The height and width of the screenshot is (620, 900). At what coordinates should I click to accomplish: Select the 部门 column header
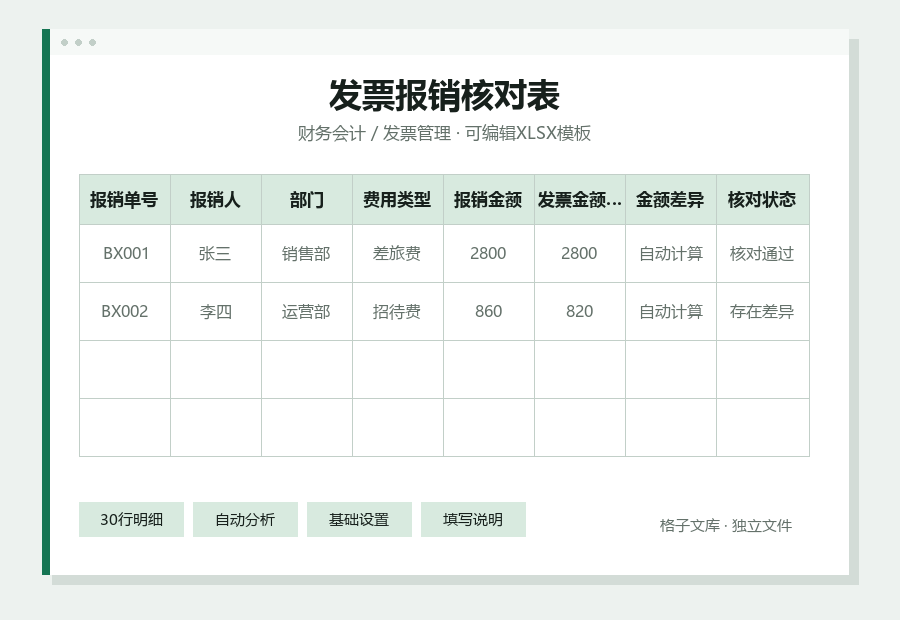307,200
